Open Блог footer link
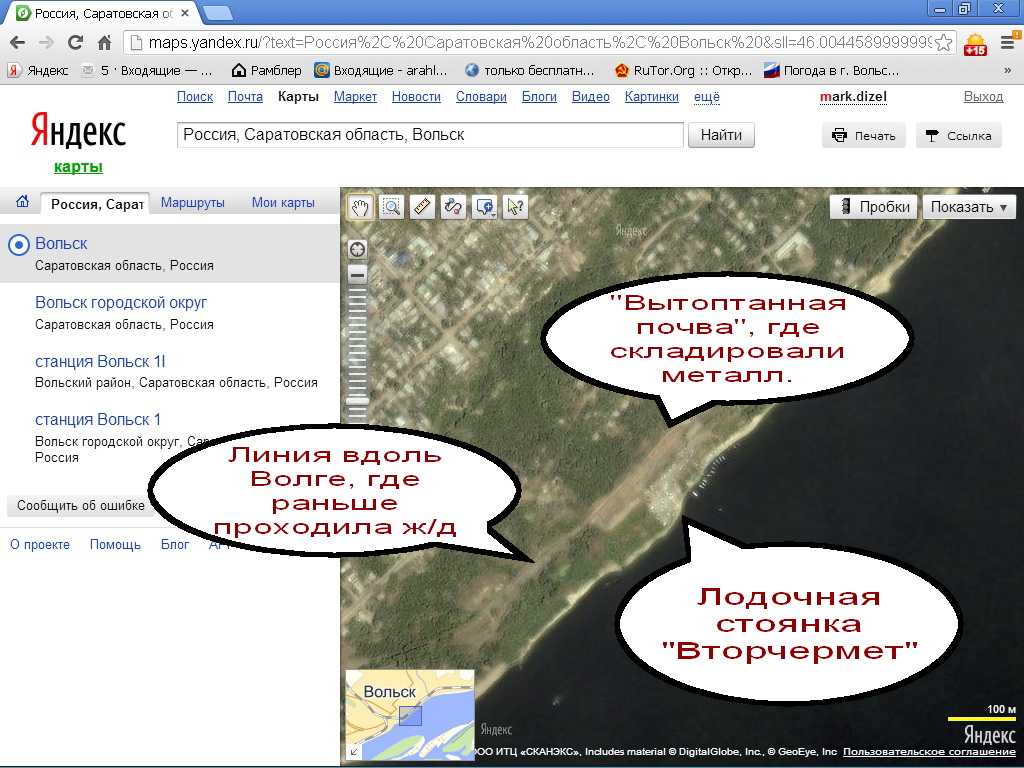 click(175, 545)
